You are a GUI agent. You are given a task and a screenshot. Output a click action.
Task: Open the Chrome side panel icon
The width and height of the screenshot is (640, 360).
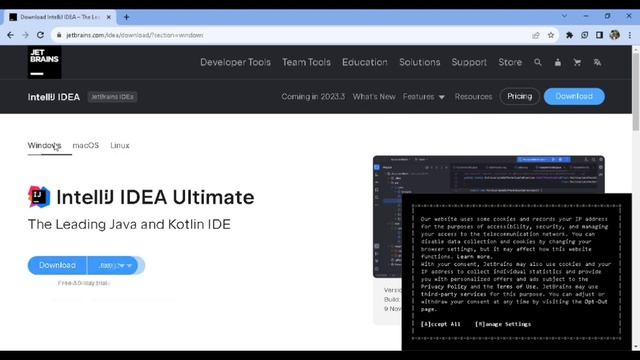599,35
